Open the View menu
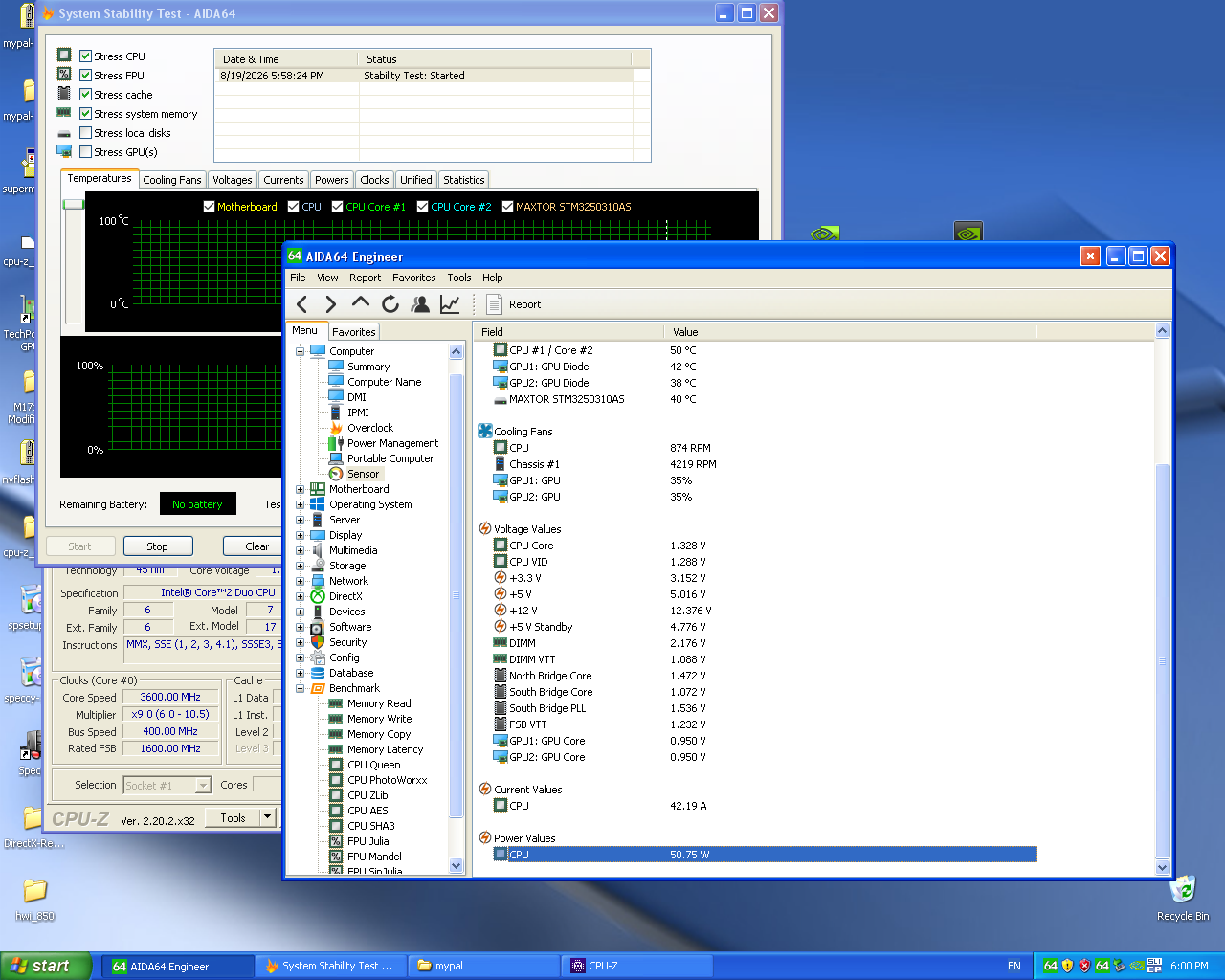Screen dimensions: 1225x980 click(x=327, y=278)
